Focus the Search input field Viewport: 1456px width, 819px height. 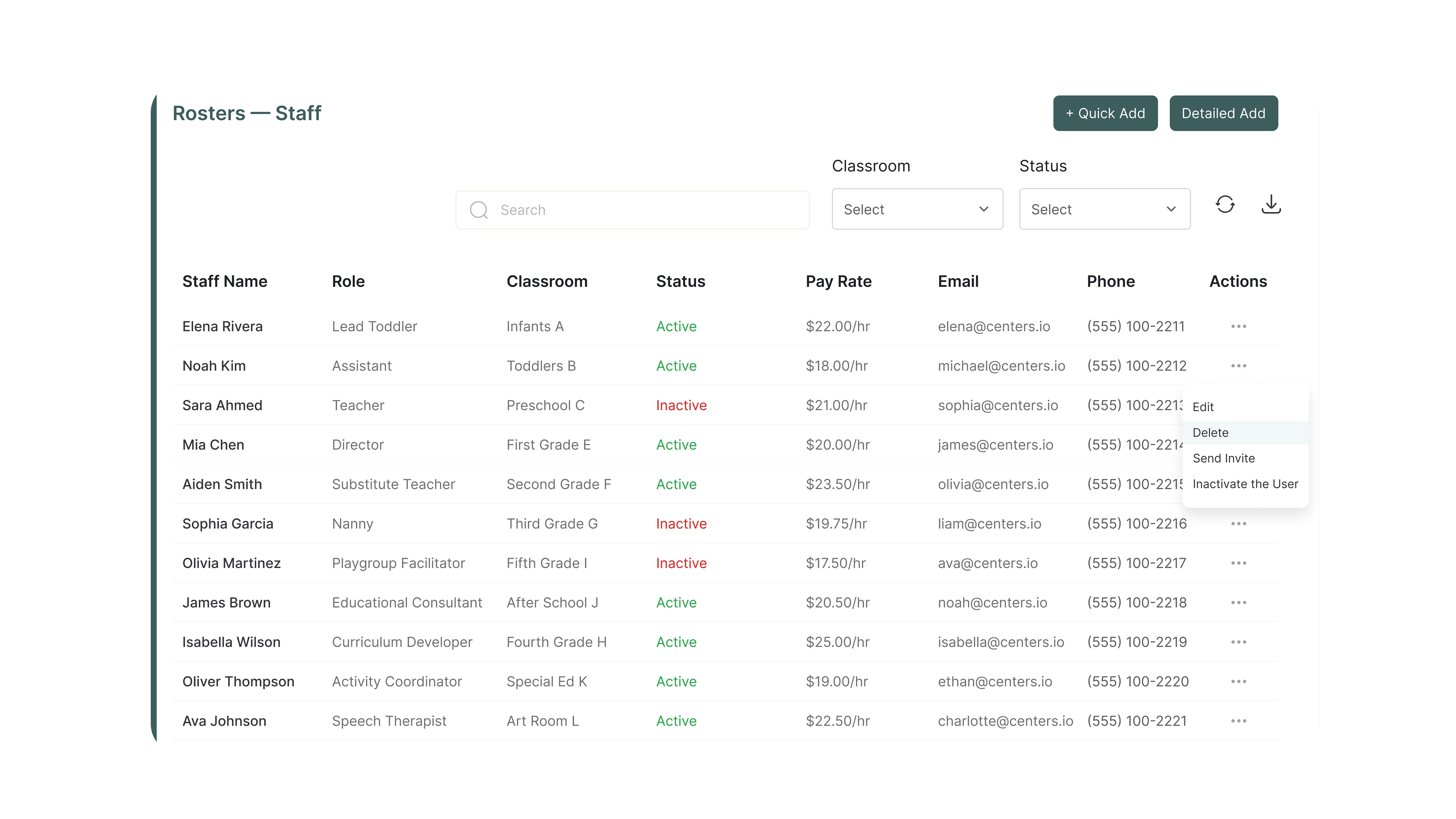coord(633,210)
